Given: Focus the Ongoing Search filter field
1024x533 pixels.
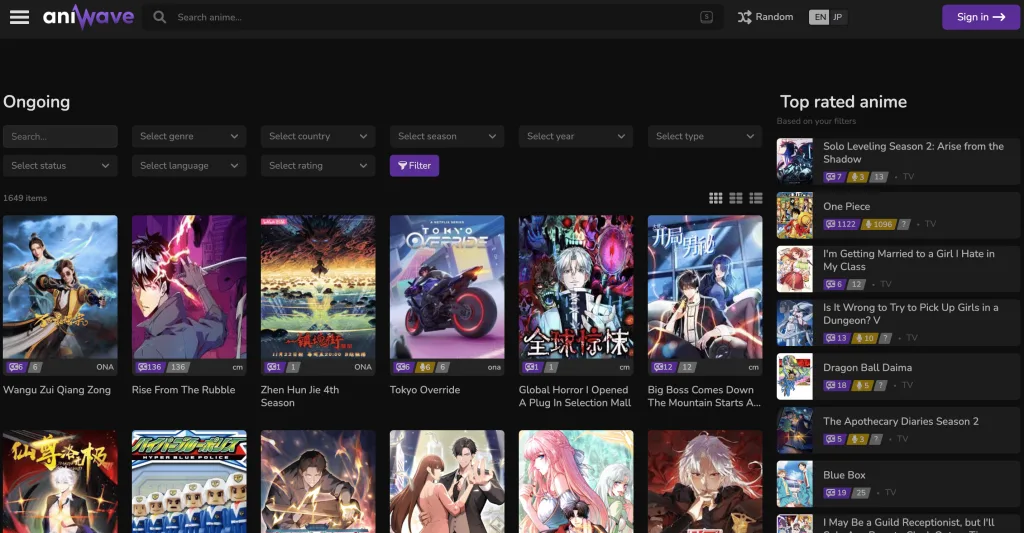Looking at the screenshot, I should 60,137.
